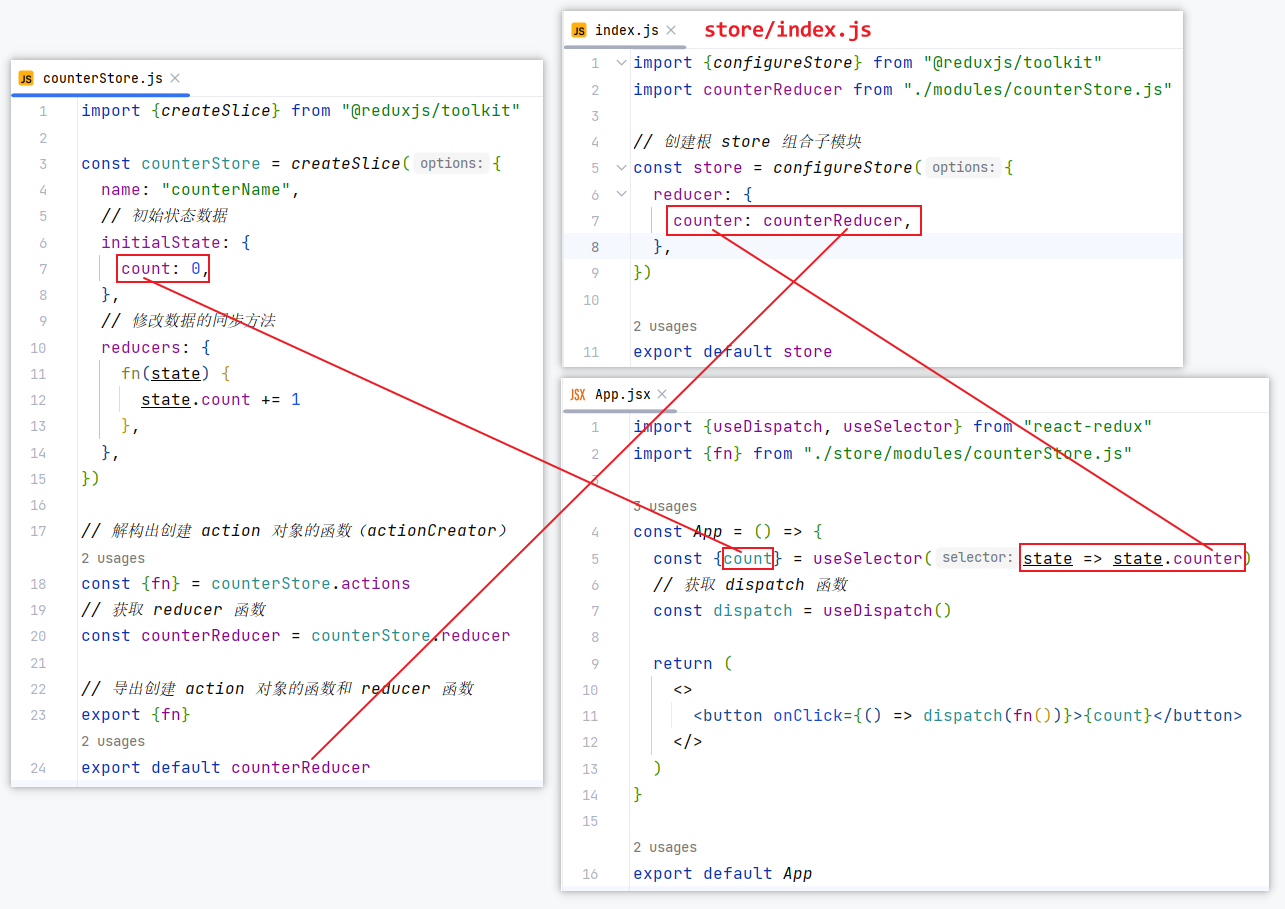Image resolution: width=1285 pixels, height=909 pixels.
Task: Click the JS file icon on counterStore.js tab
Action: coord(26,78)
